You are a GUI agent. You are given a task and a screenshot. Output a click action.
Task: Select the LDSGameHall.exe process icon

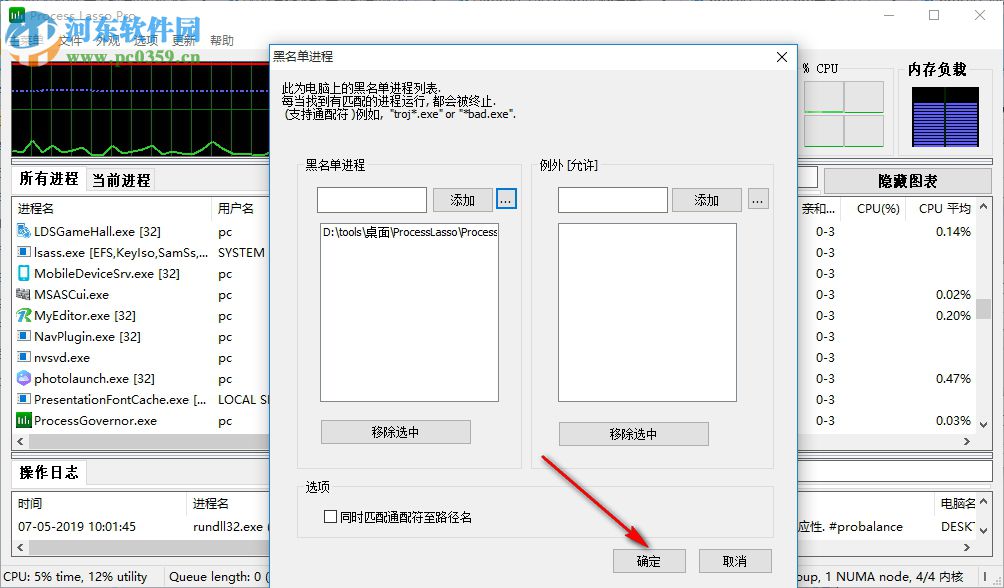(23, 231)
